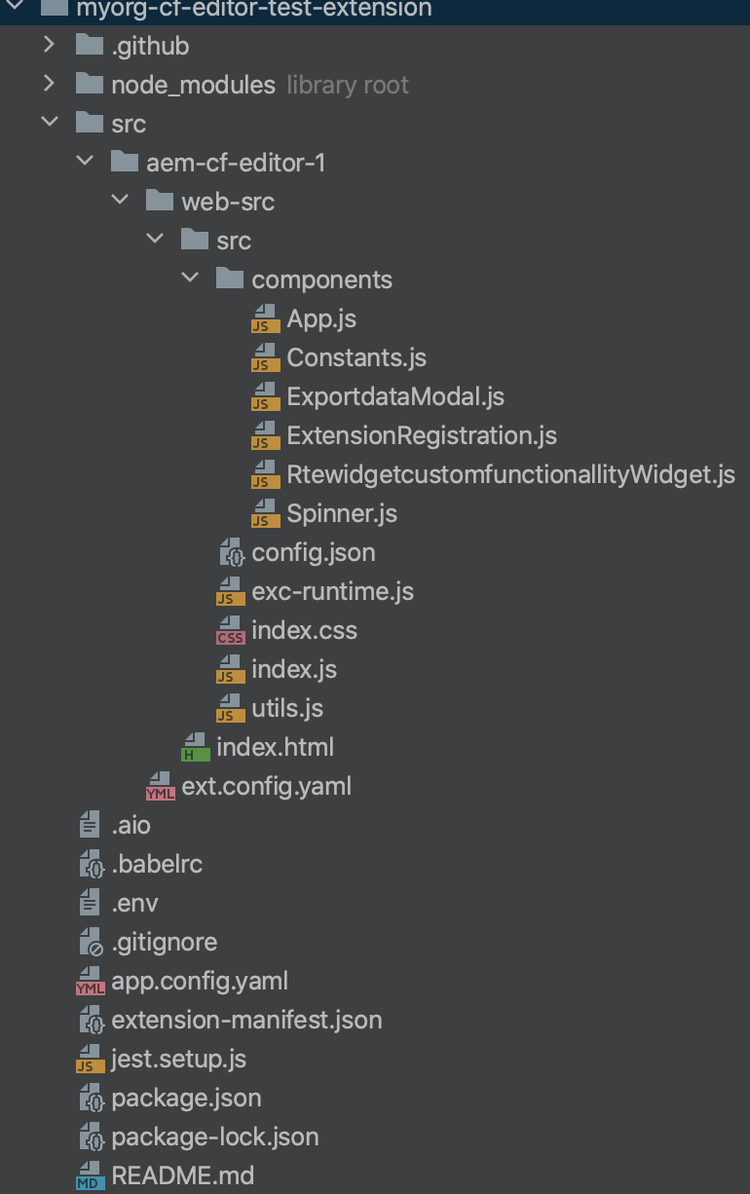Viewport: 750px width, 1194px height.
Task: Click the JS icon next to App.js
Action: click(265, 318)
